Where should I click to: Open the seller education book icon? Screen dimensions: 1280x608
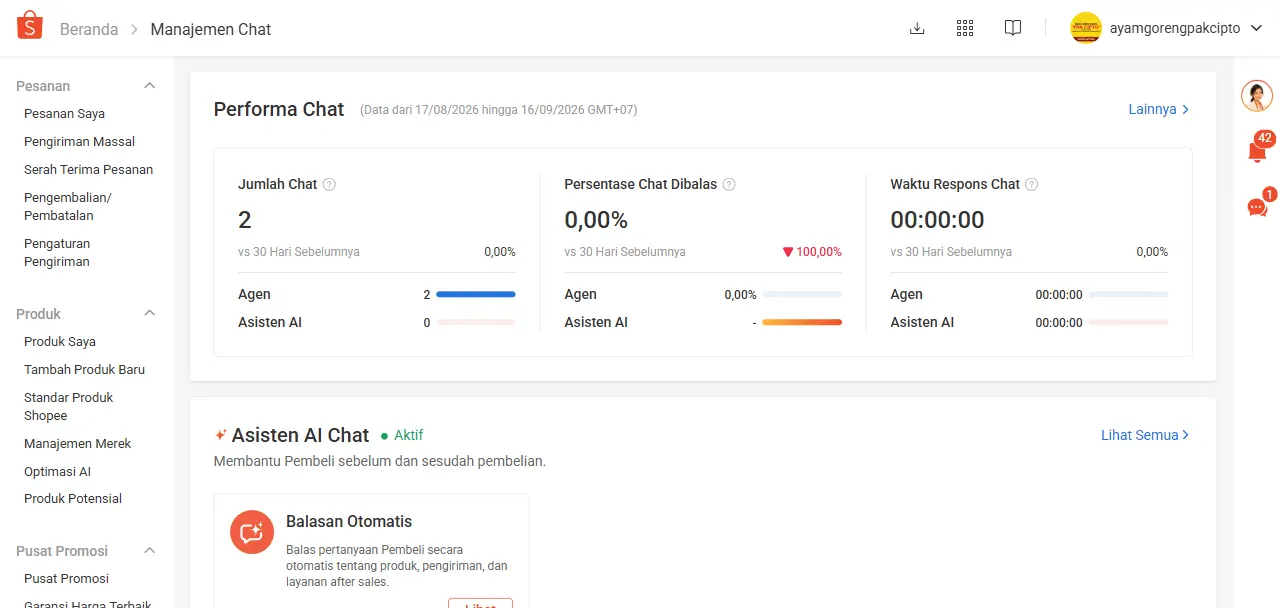pyautogui.click(x=1013, y=28)
